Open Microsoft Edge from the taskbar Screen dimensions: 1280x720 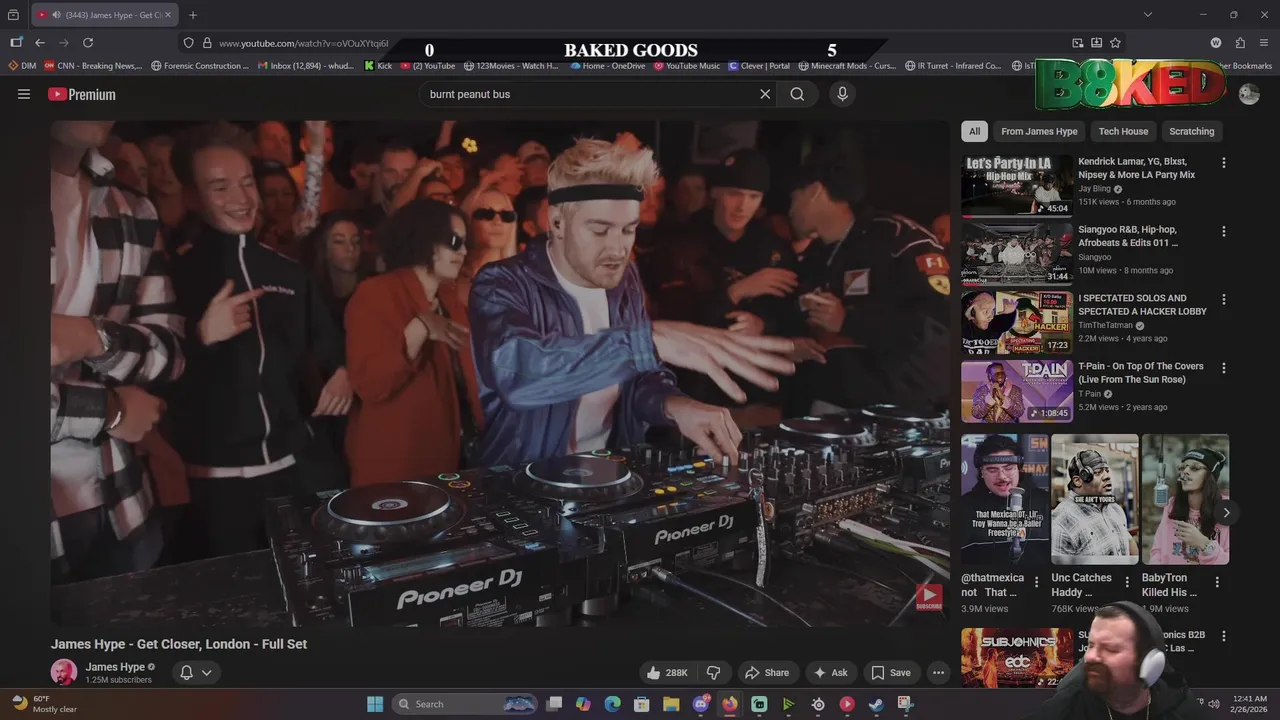click(x=613, y=704)
